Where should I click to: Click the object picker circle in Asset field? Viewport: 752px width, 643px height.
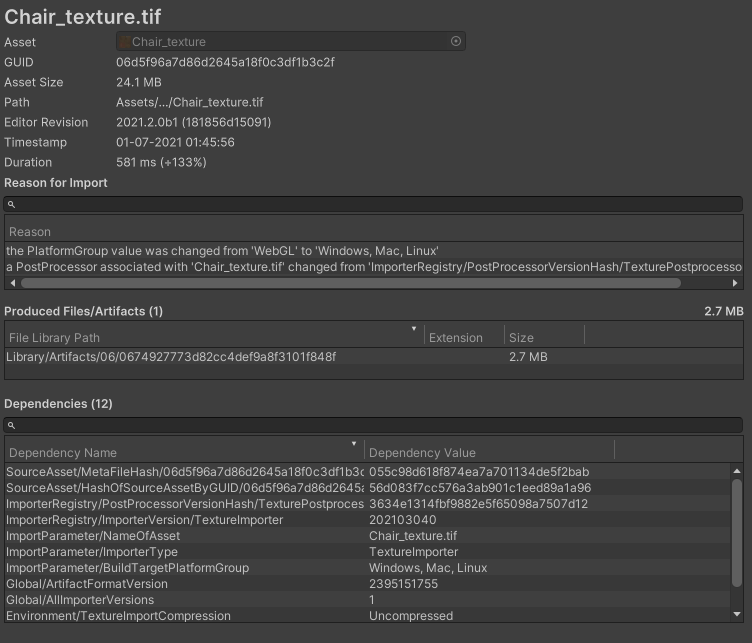pyautogui.click(x=456, y=42)
